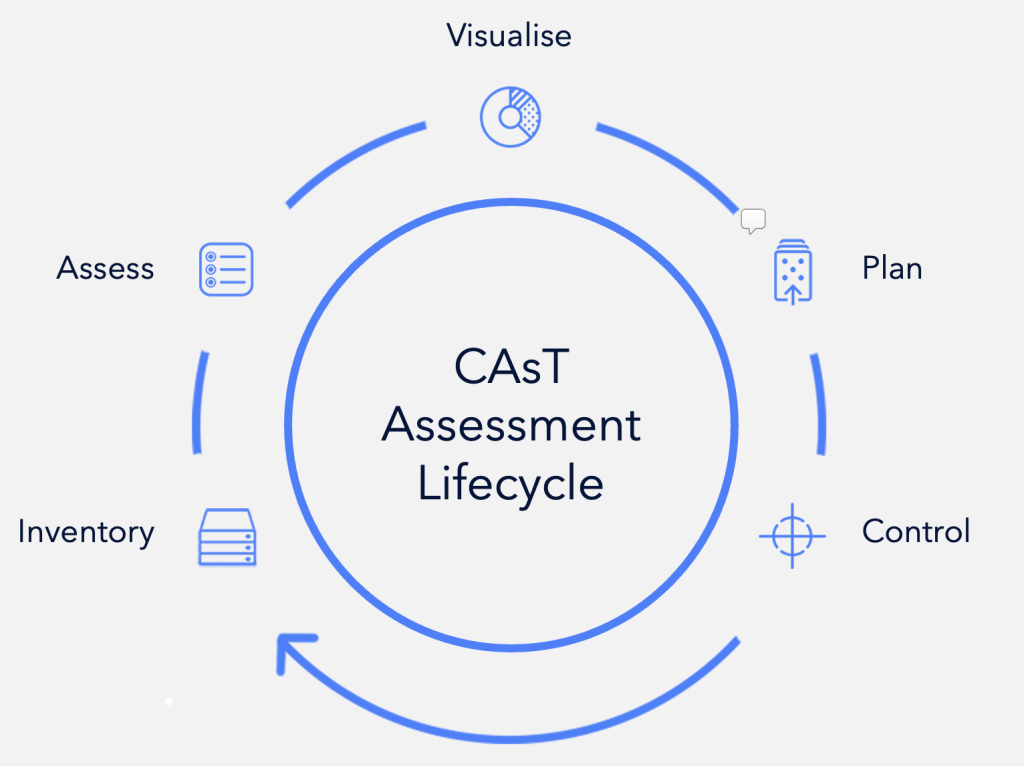Click the Assess text label

coord(105,269)
